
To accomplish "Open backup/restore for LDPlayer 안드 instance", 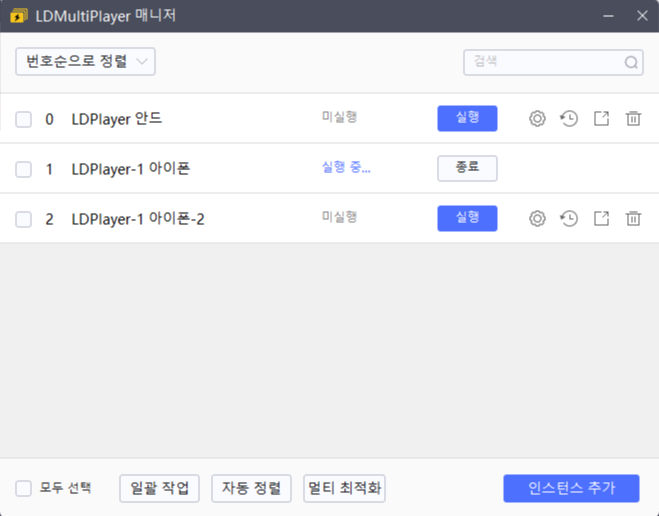I will (x=569, y=118).
